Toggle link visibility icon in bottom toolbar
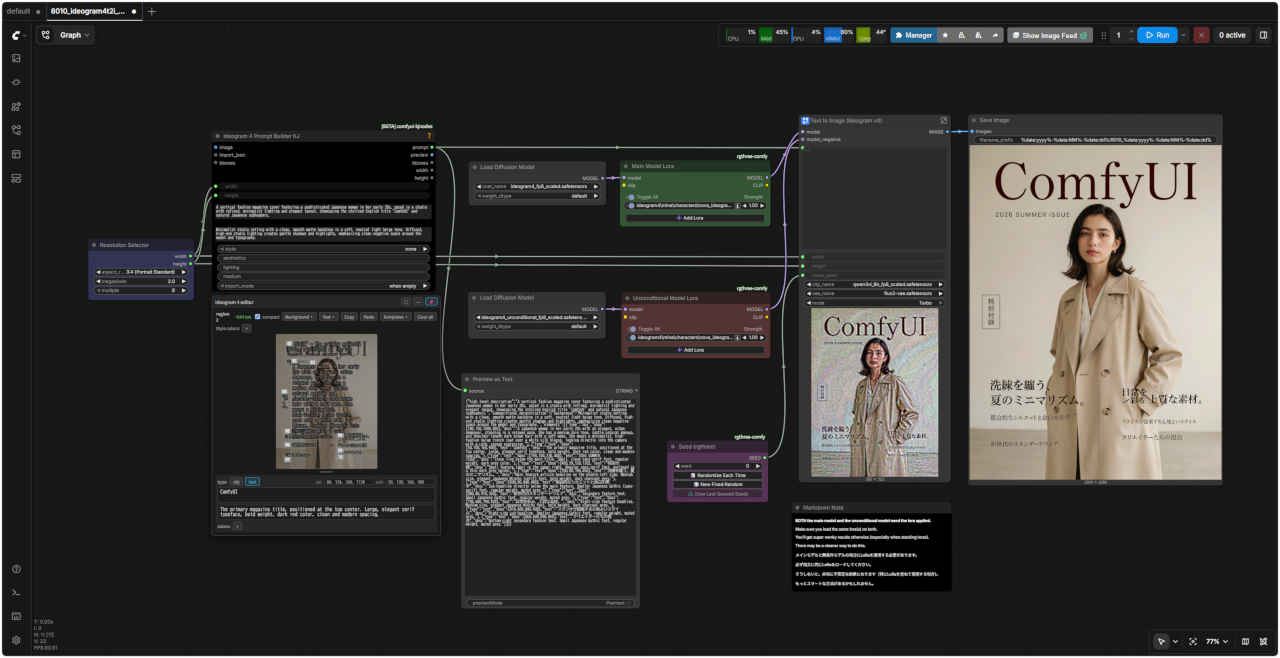This screenshot has width=1280, height=658. click(1263, 641)
